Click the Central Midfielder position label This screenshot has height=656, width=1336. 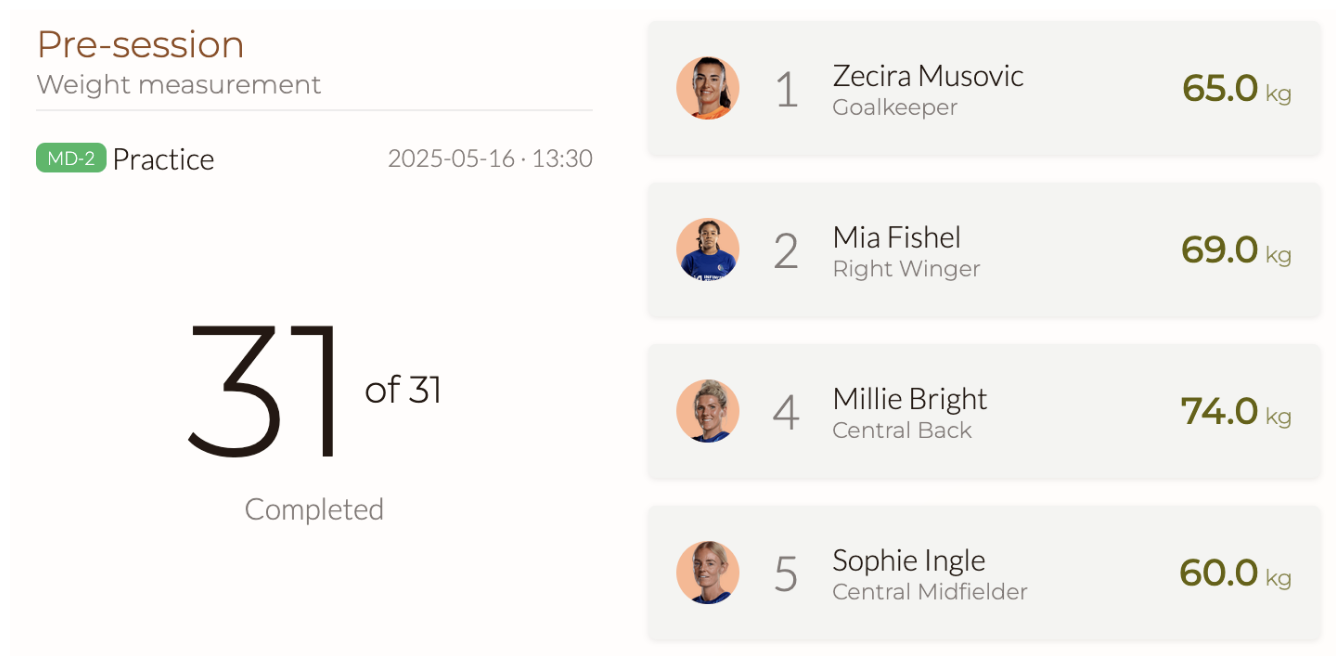930,591
